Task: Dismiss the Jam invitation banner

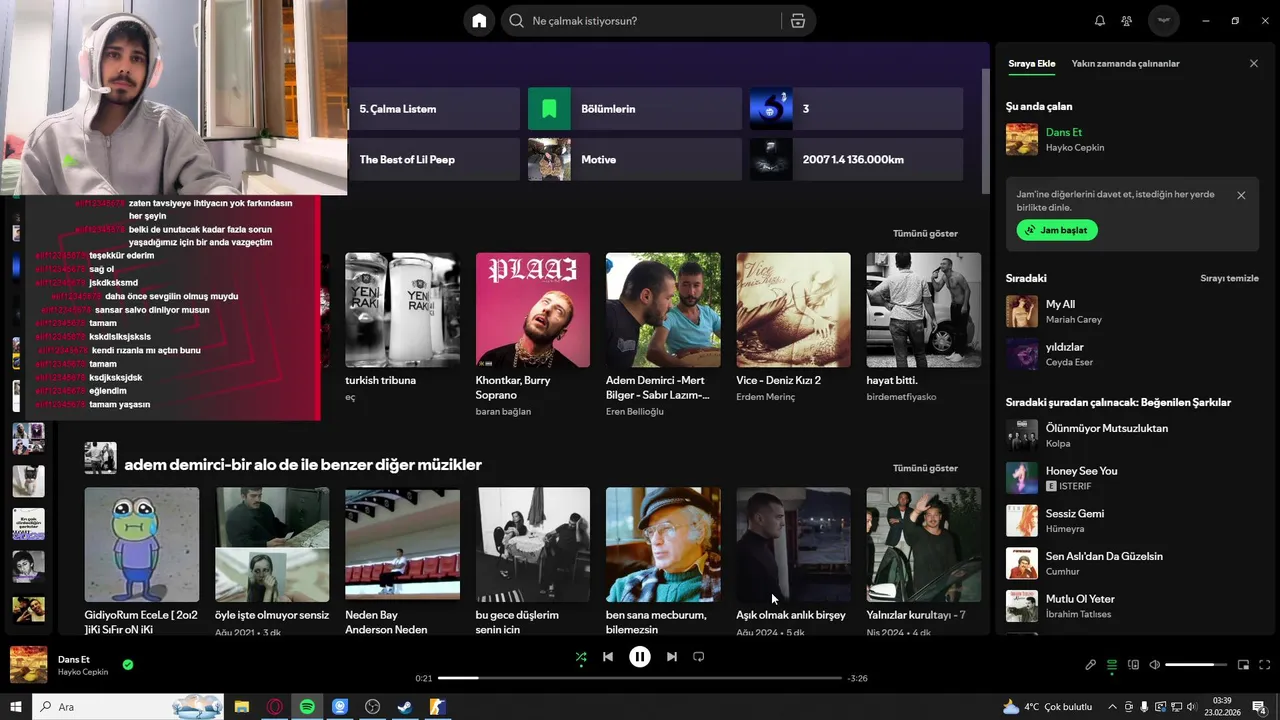Action: (x=1241, y=195)
